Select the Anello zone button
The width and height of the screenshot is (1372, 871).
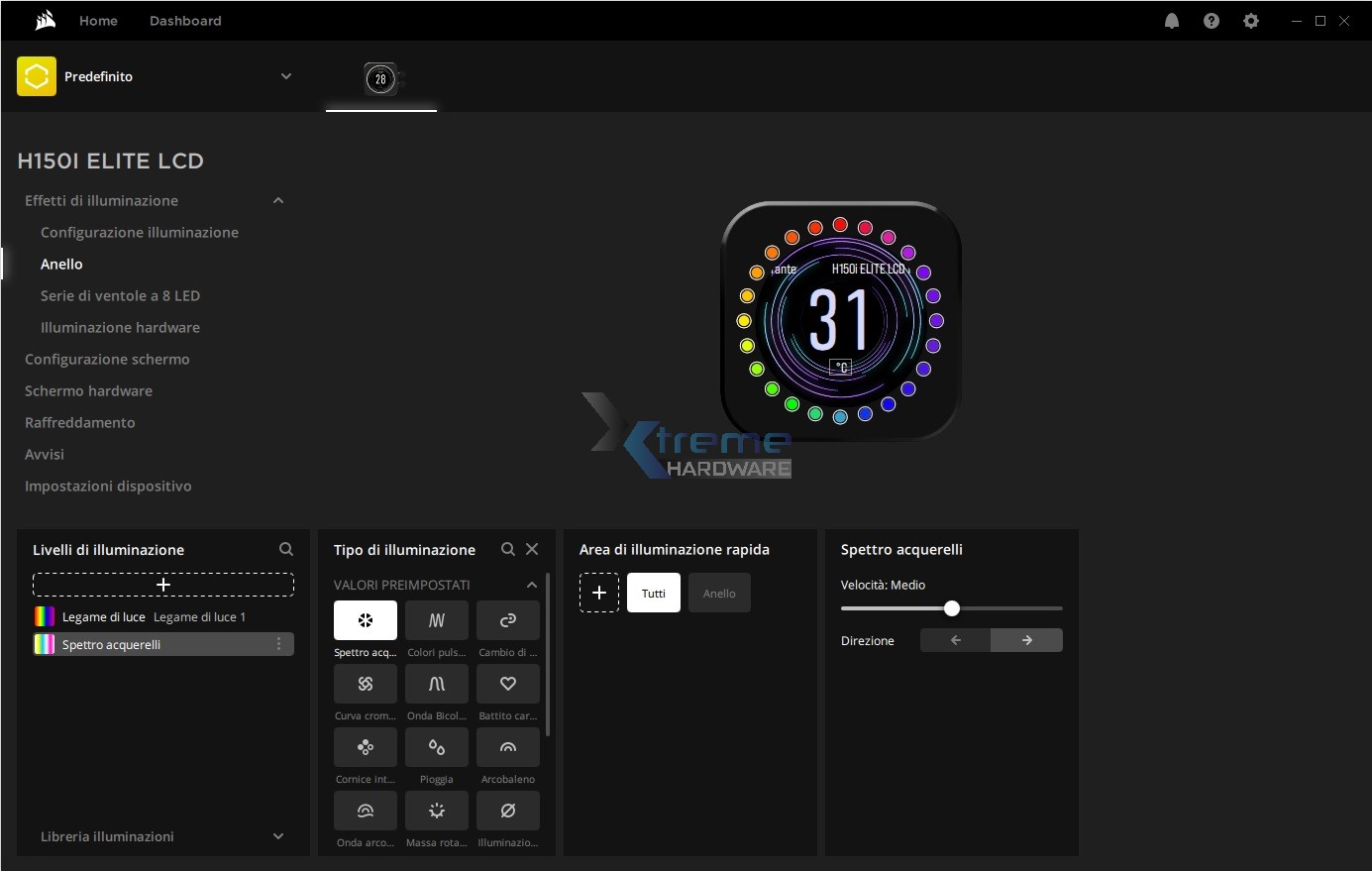tap(719, 593)
